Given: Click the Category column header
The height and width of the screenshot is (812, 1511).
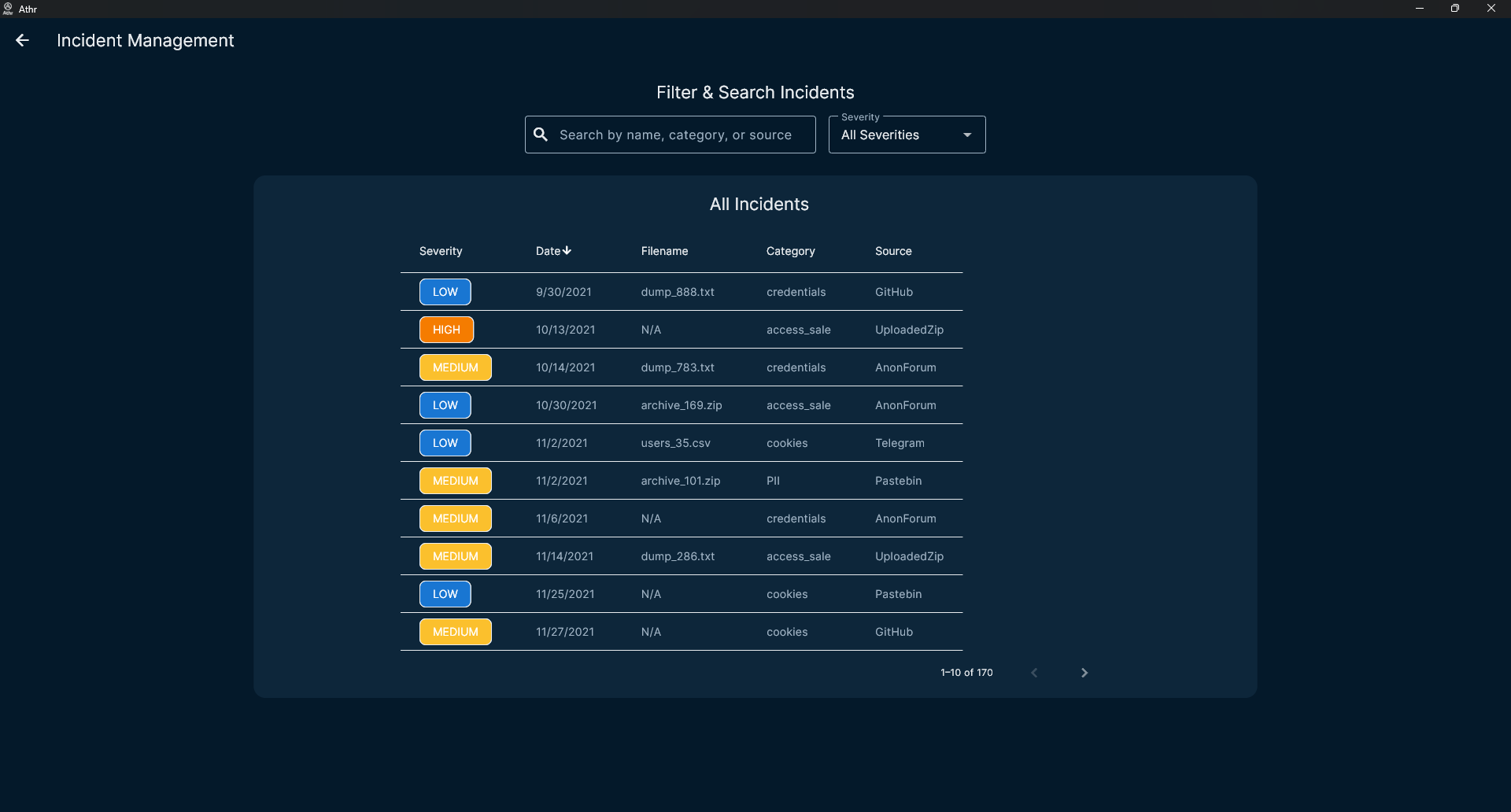Looking at the screenshot, I should click(x=791, y=251).
